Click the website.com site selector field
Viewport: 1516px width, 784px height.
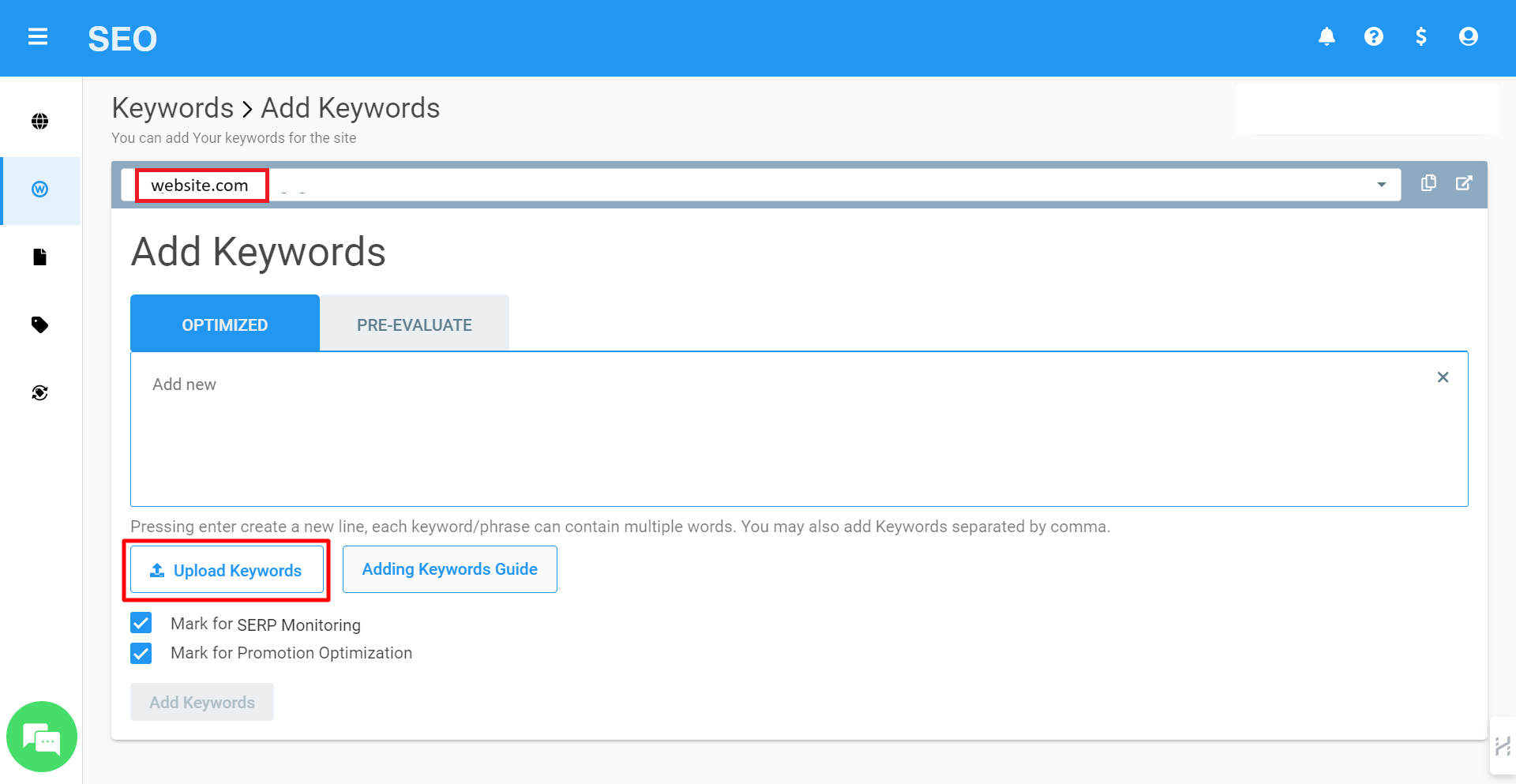point(761,185)
